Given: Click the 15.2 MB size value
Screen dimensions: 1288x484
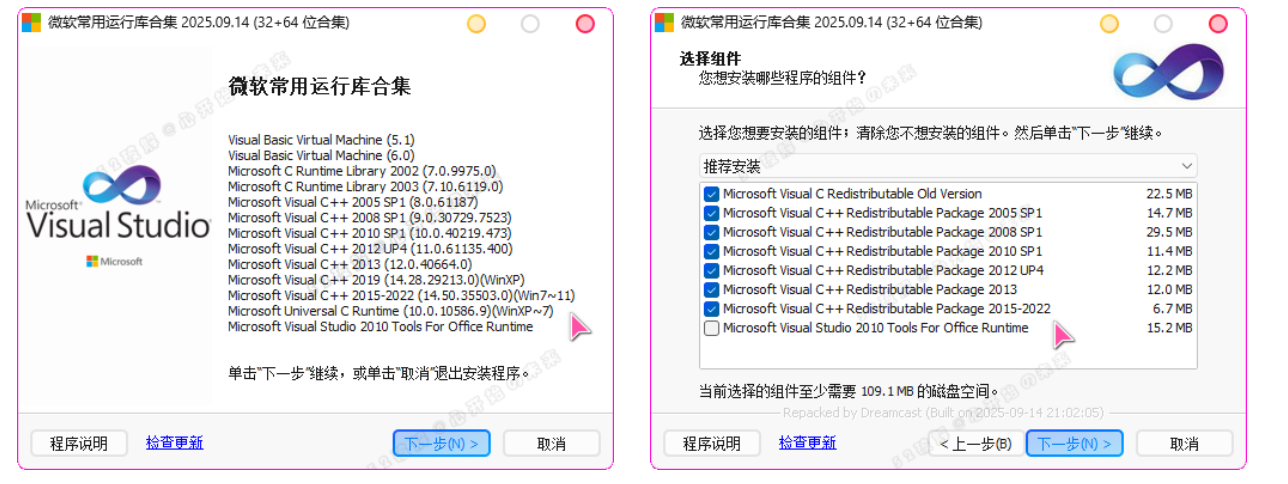Looking at the screenshot, I should click(1169, 328).
